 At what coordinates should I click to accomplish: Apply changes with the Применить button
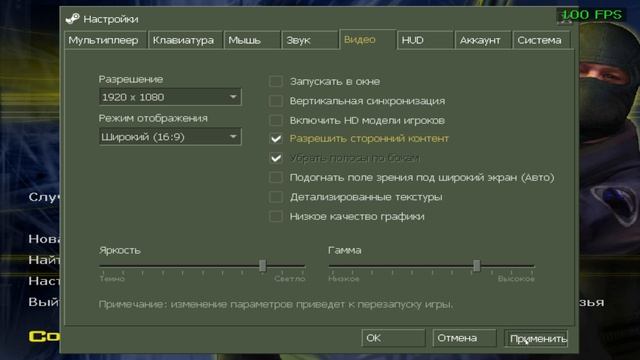point(536,338)
